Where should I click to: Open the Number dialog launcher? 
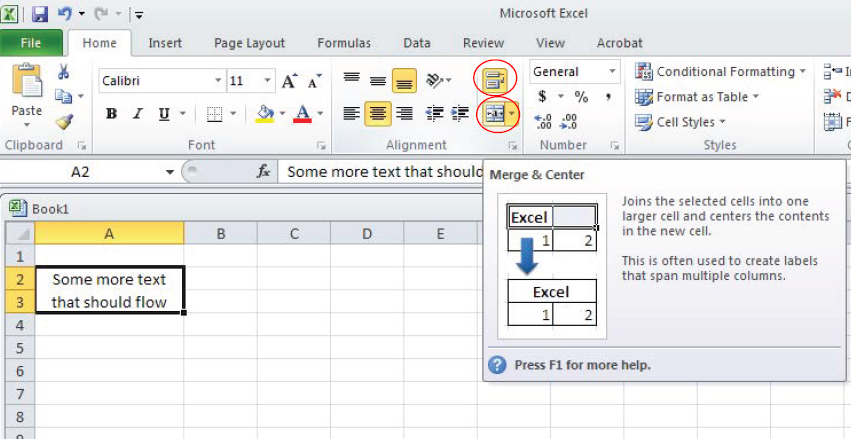614,145
